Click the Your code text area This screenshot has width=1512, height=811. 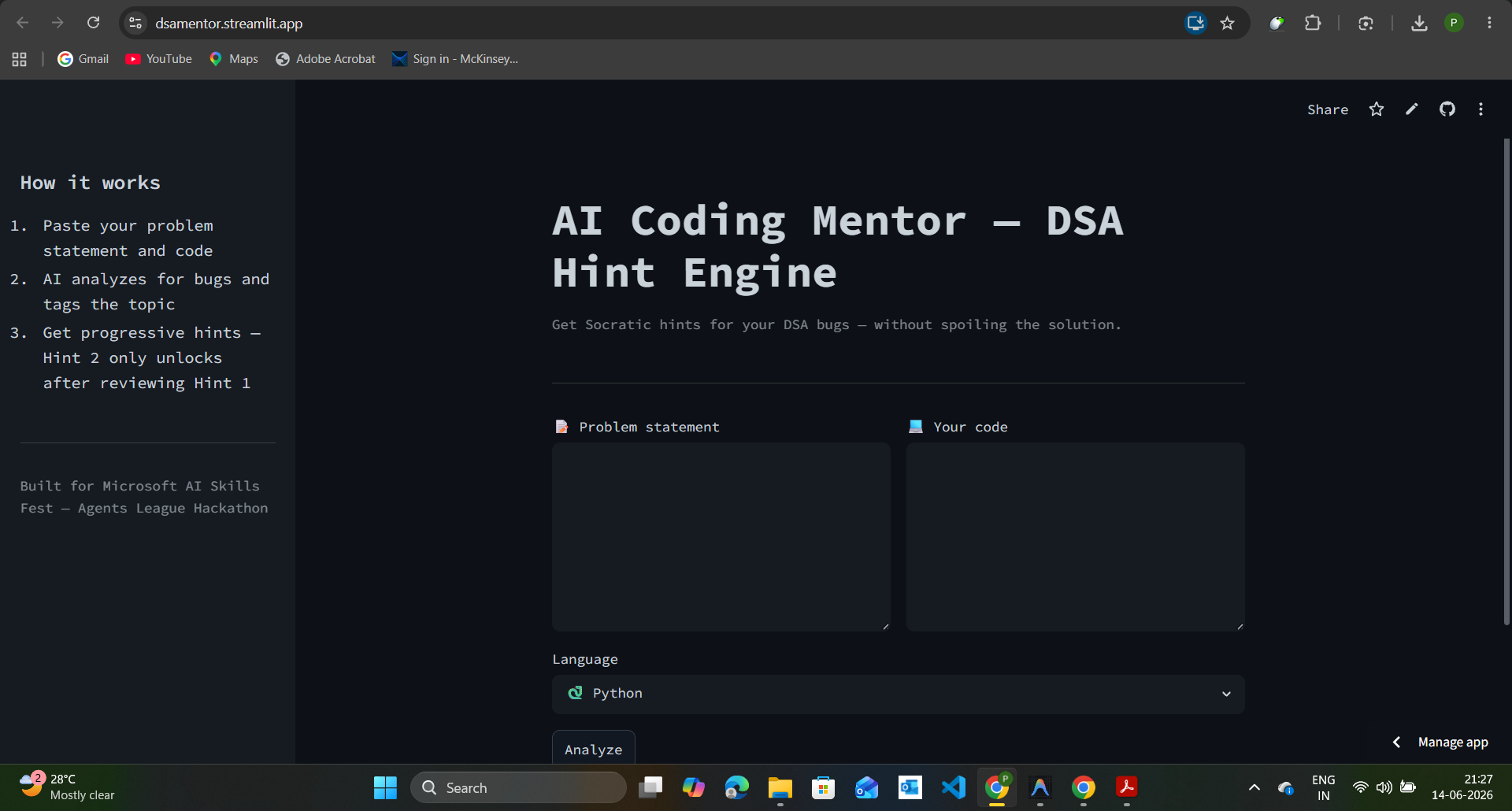(1076, 537)
